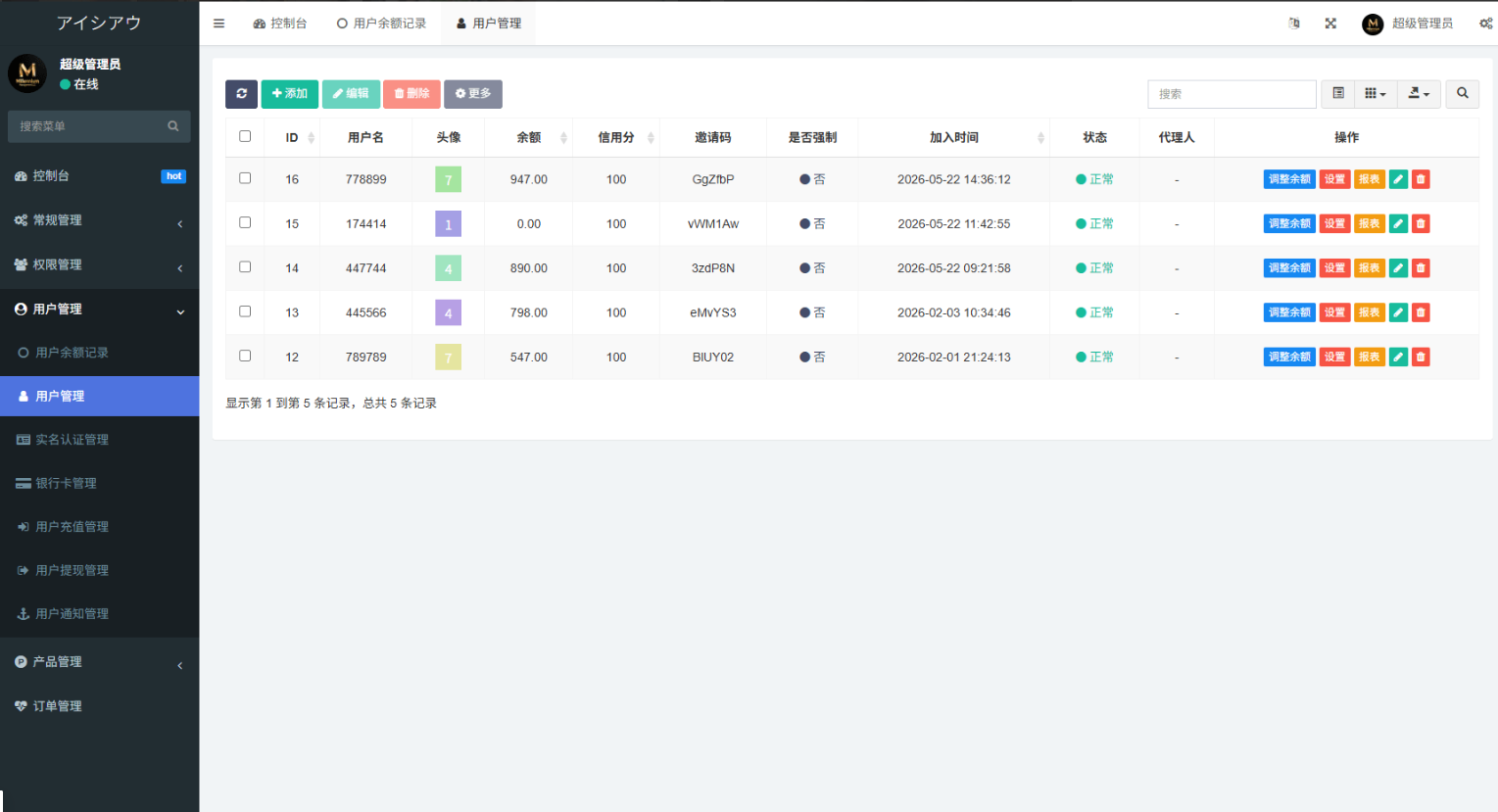Click 调整余额 for user 789789

(x=1289, y=358)
